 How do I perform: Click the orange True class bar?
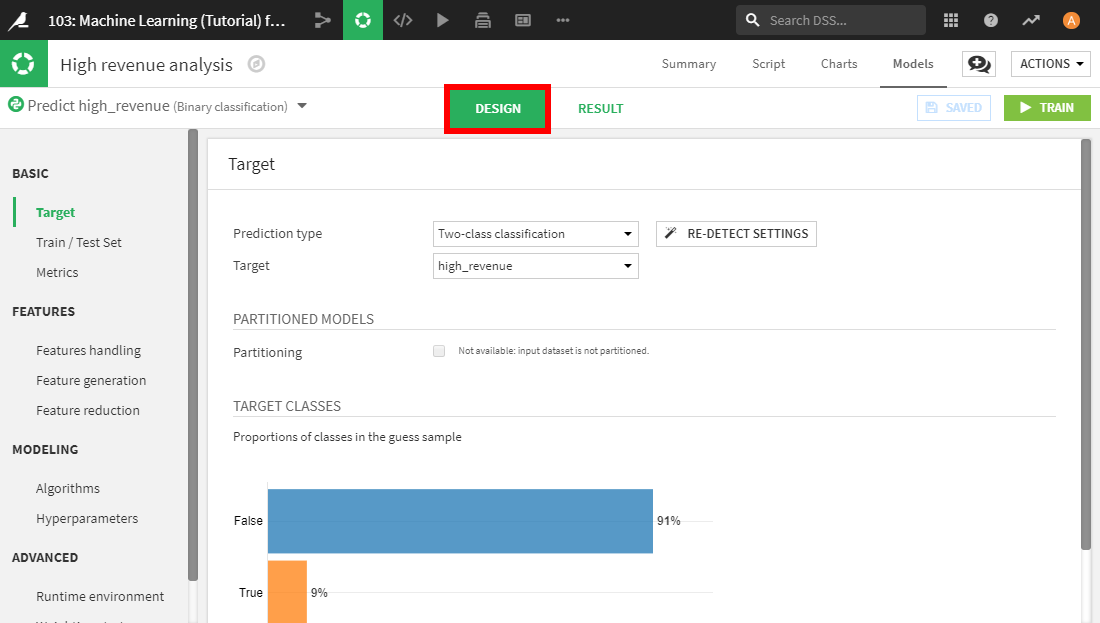point(287,591)
